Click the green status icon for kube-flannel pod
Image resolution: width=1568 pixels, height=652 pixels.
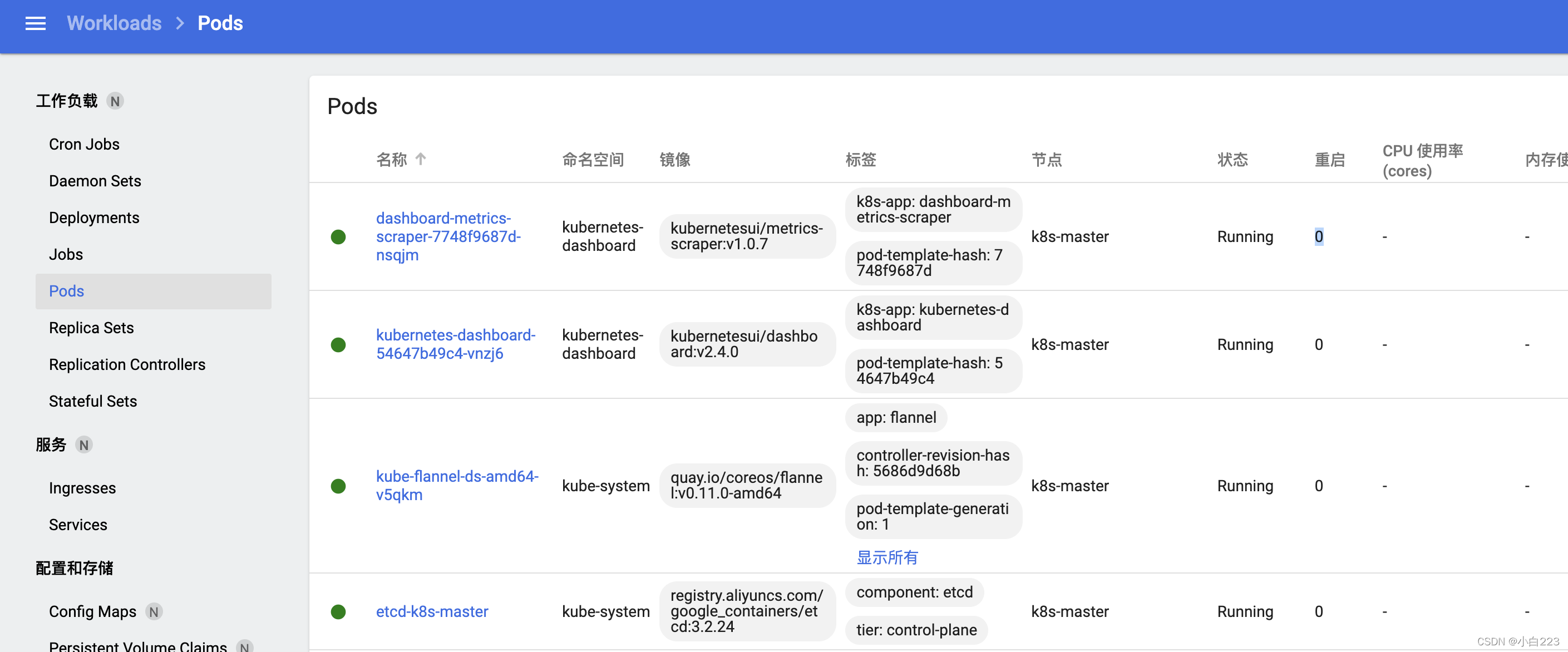point(338,486)
